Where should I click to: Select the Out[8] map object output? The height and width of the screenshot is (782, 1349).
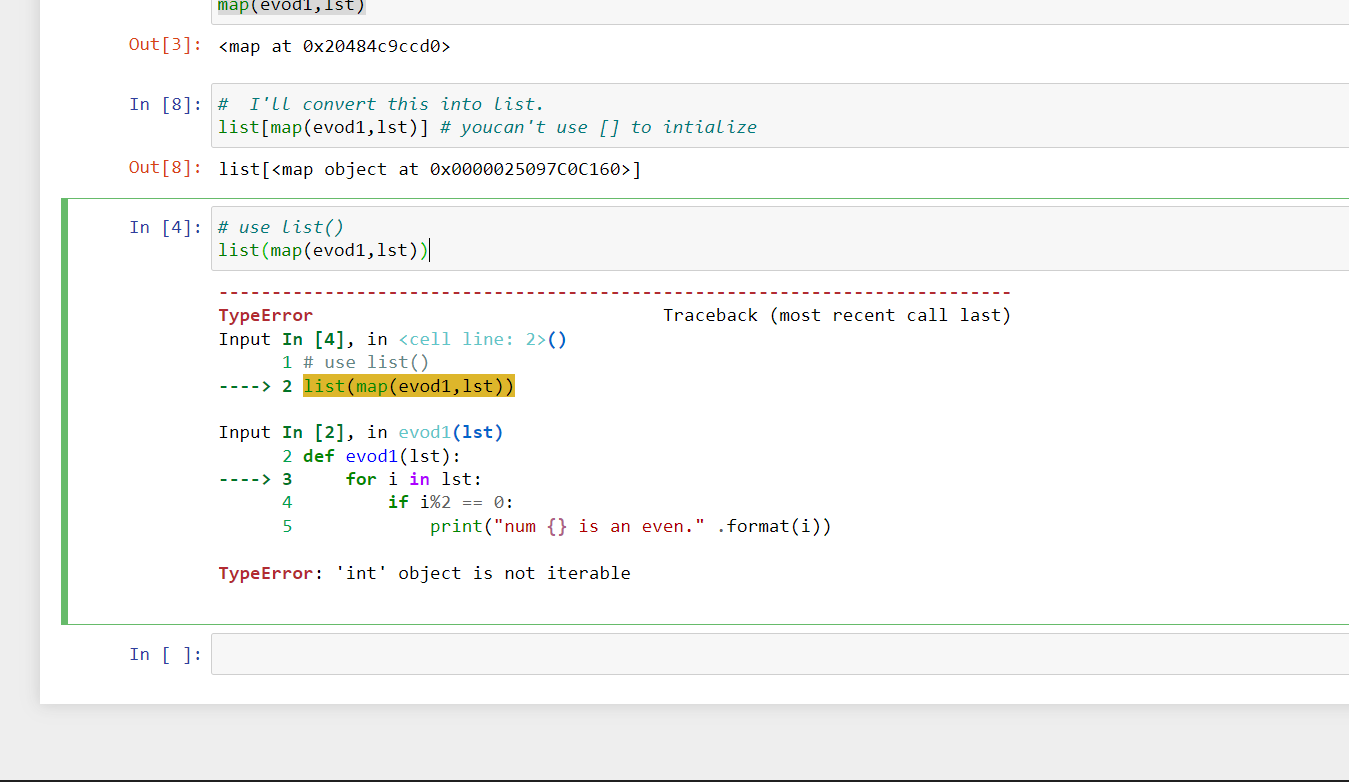pos(430,168)
